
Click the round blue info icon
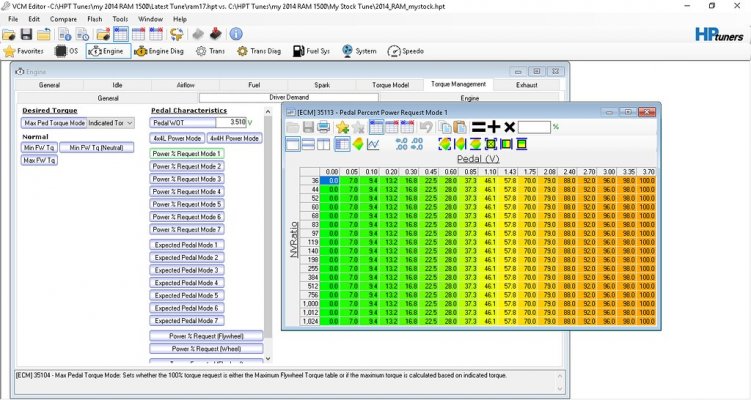236,34
